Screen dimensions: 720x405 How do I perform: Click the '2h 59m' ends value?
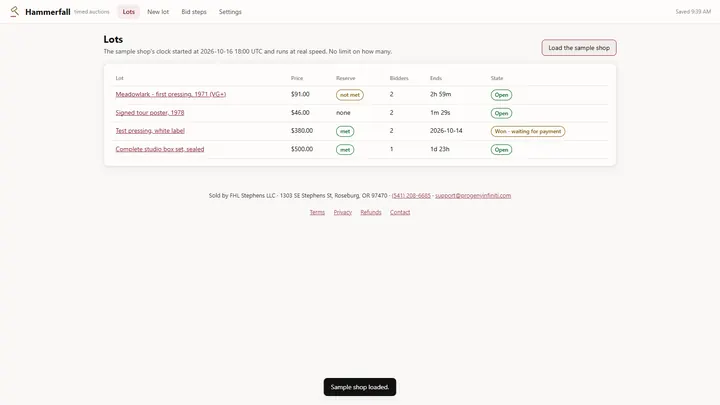[x=440, y=94]
